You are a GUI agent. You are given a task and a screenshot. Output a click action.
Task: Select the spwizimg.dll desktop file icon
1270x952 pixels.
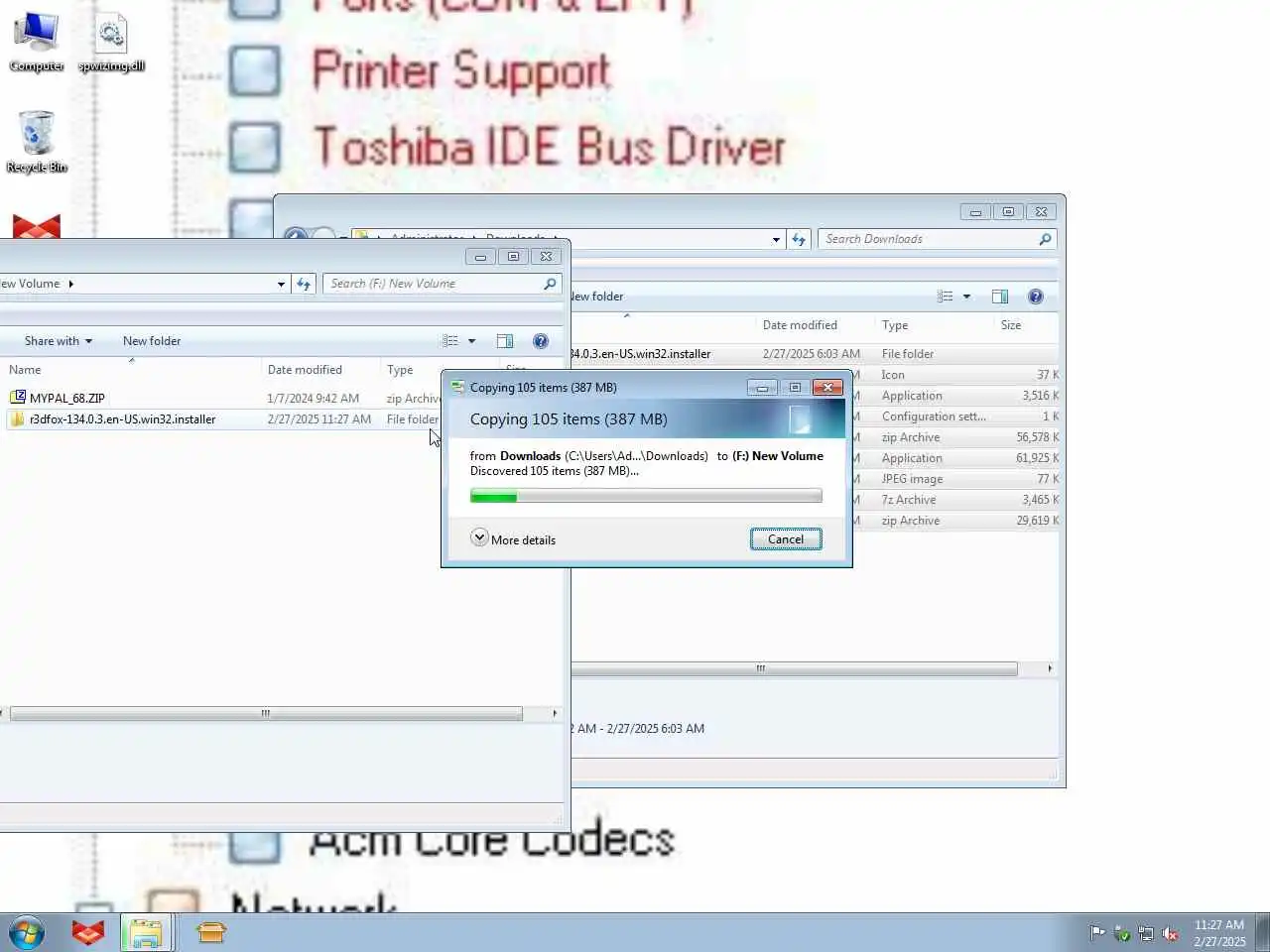111,42
